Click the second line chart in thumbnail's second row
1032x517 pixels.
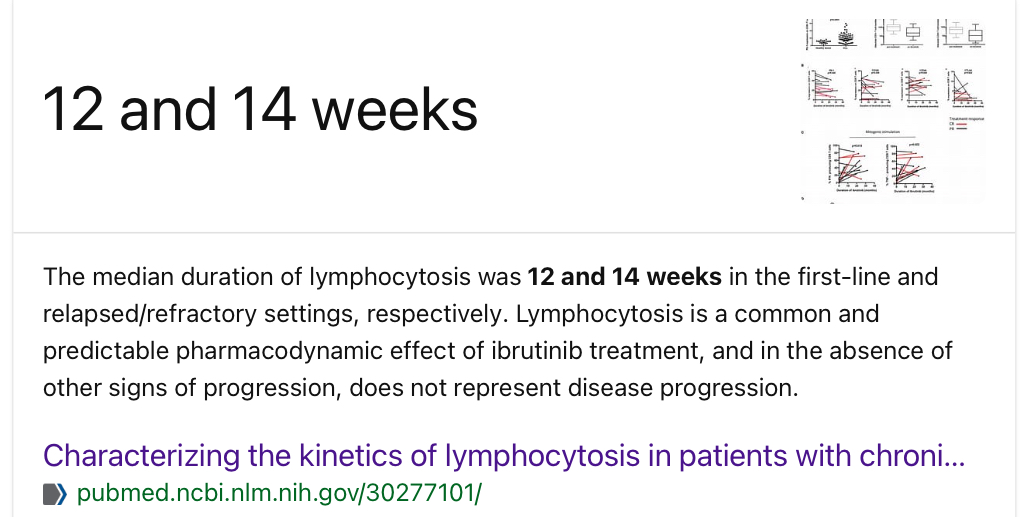tap(871, 89)
